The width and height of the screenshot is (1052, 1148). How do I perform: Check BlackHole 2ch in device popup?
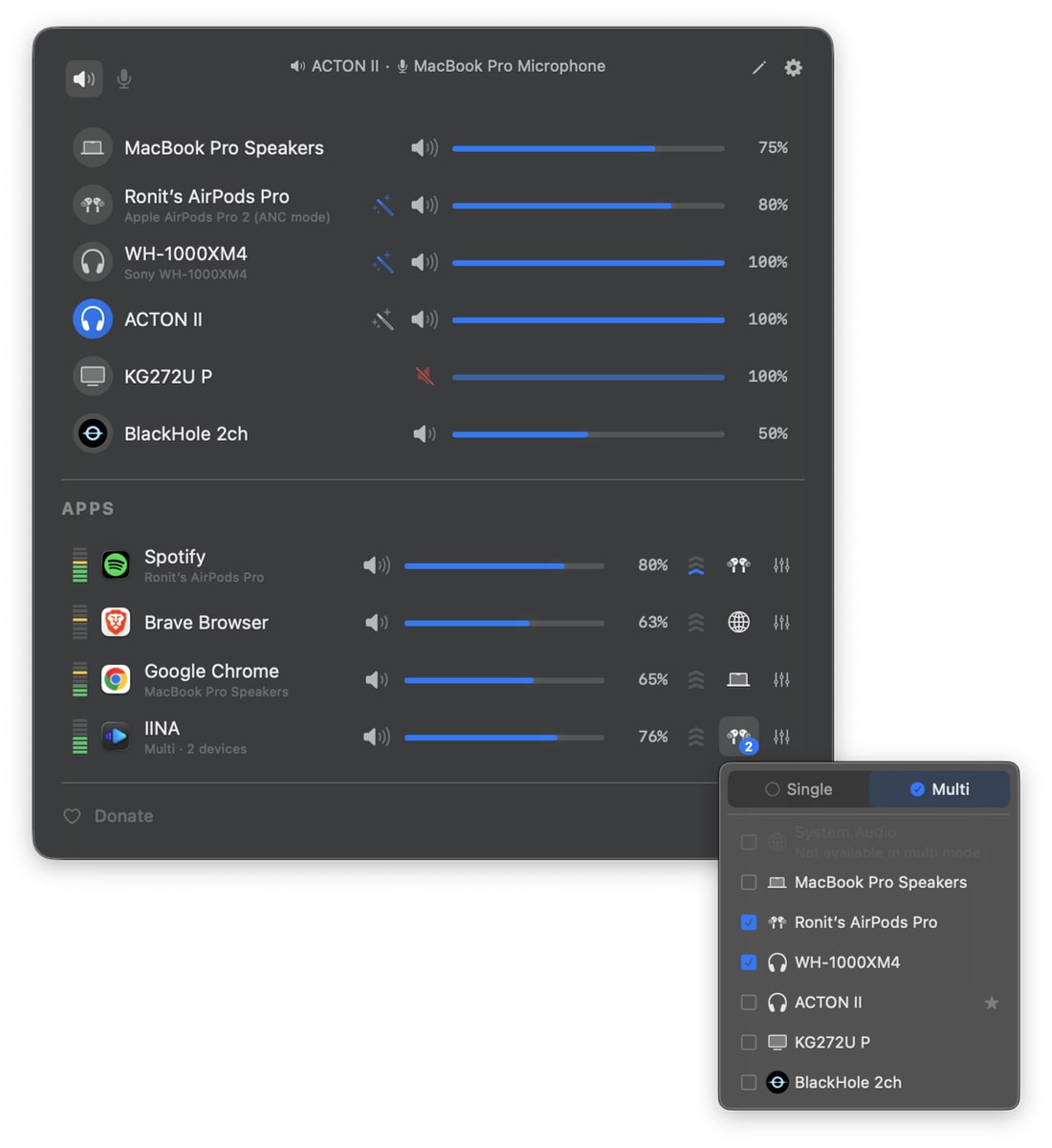[x=749, y=1083]
